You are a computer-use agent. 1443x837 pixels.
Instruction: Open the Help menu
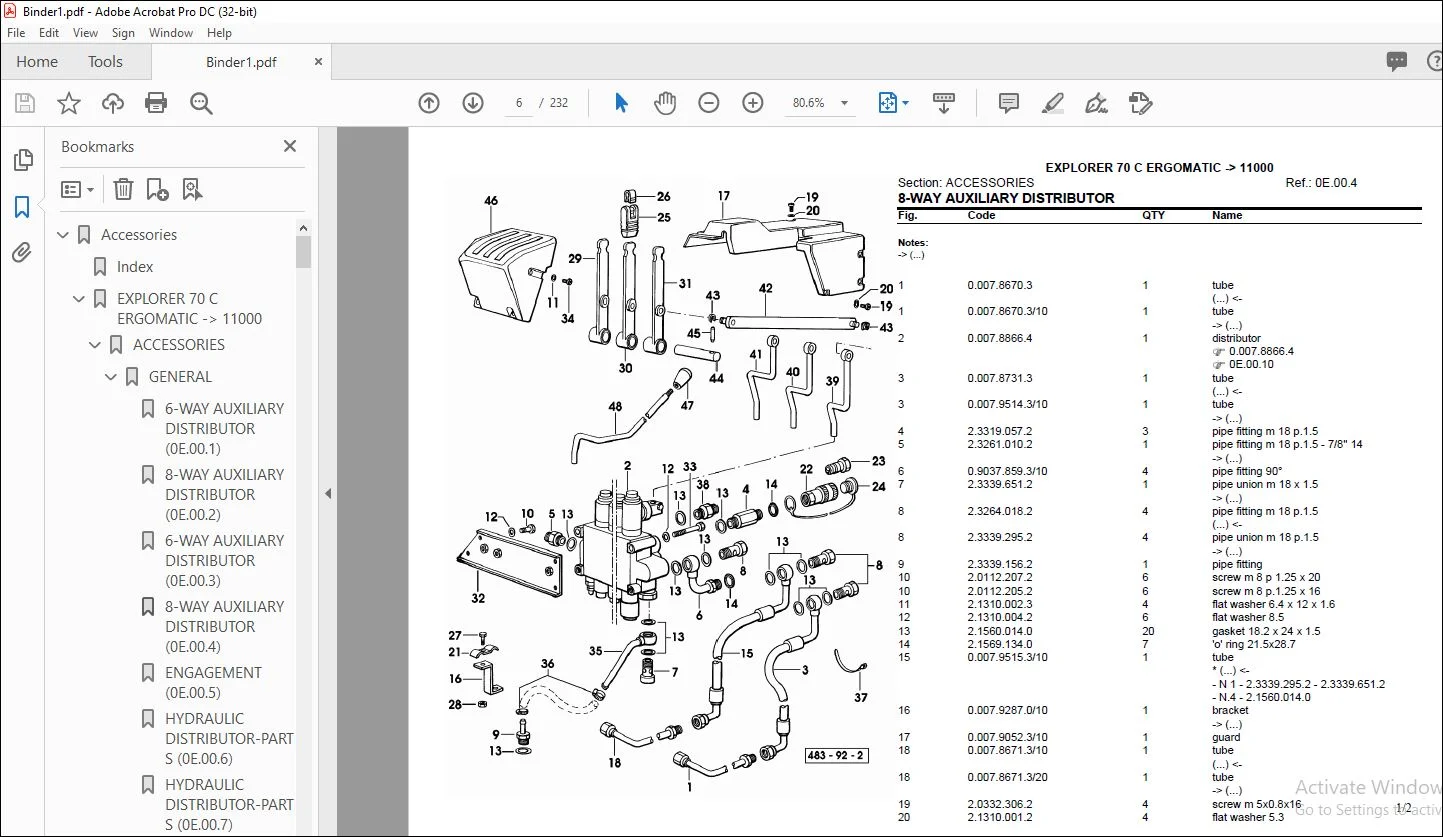pyautogui.click(x=219, y=33)
